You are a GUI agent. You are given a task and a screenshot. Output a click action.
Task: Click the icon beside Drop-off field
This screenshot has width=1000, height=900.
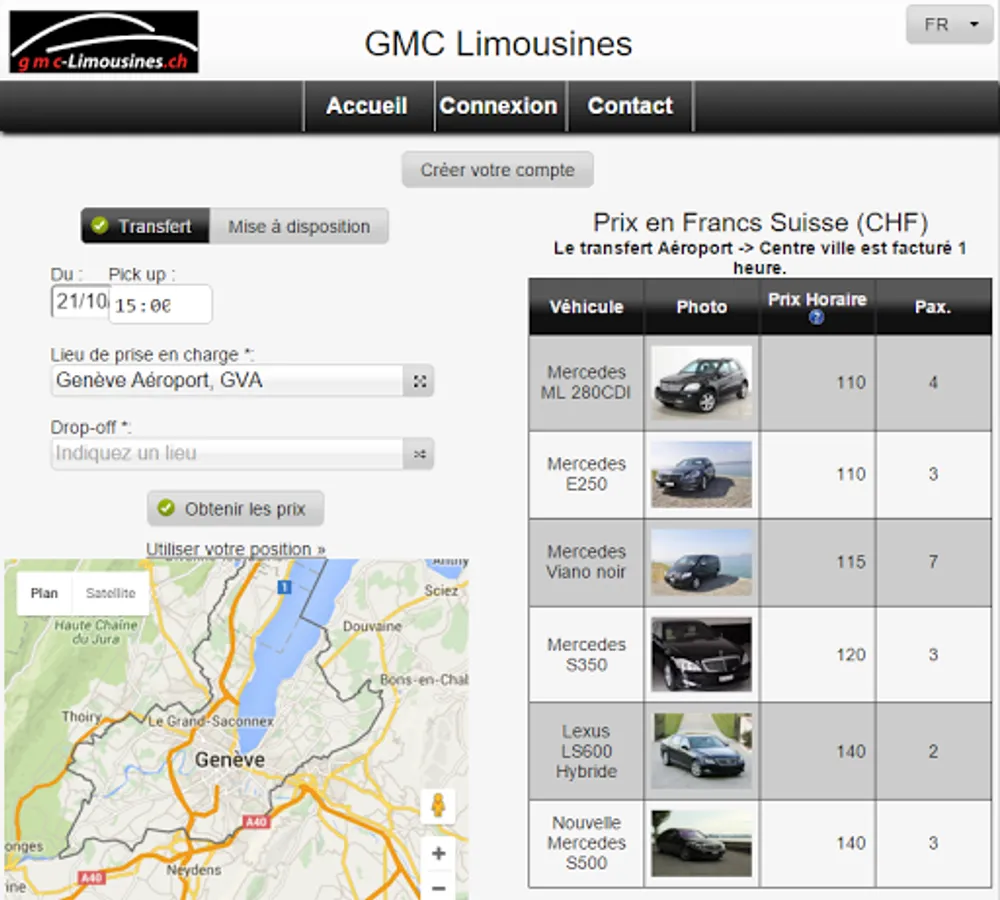pyautogui.click(x=419, y=454)
